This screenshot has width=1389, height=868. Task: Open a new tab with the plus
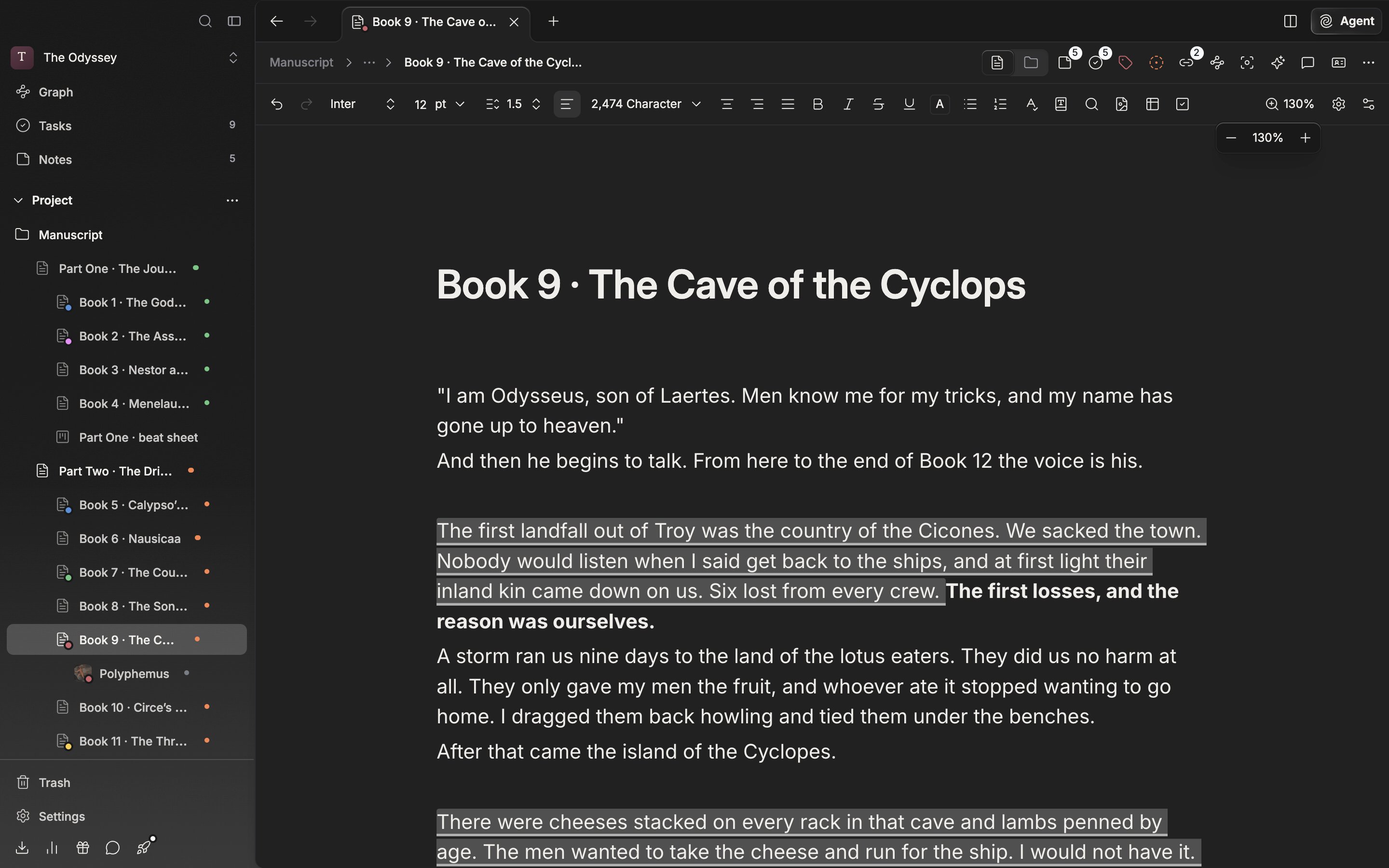click(553, 21)
